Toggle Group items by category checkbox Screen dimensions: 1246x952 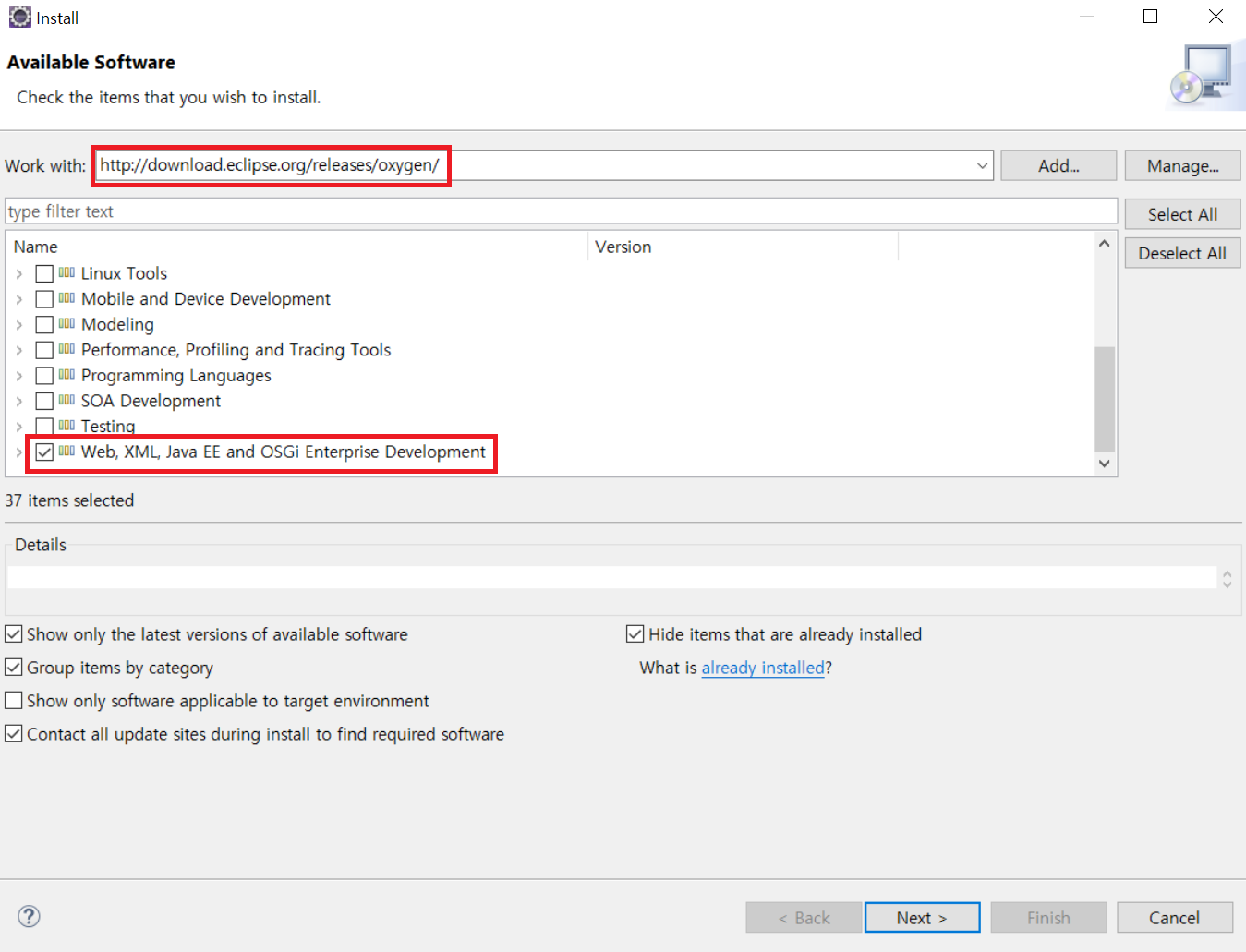click(x=14, y=668)
